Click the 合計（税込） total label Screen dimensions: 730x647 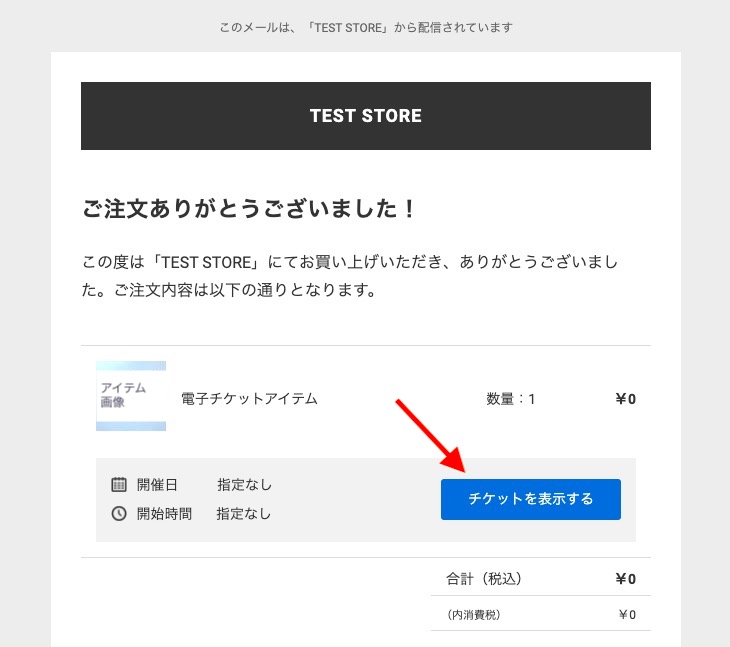coord(484,579)
